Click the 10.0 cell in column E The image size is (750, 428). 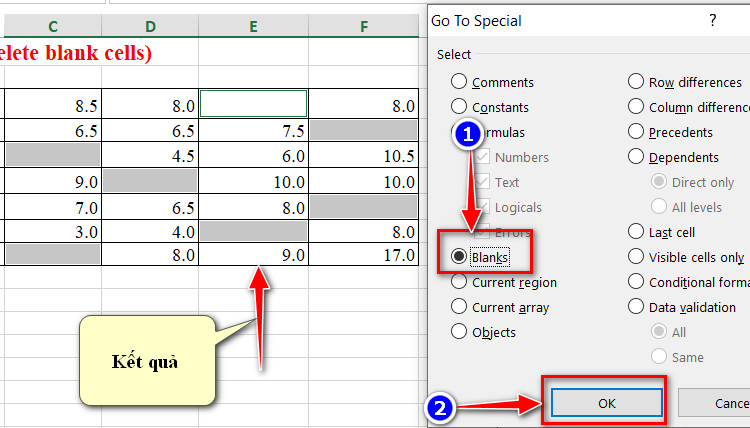point(254,181)
